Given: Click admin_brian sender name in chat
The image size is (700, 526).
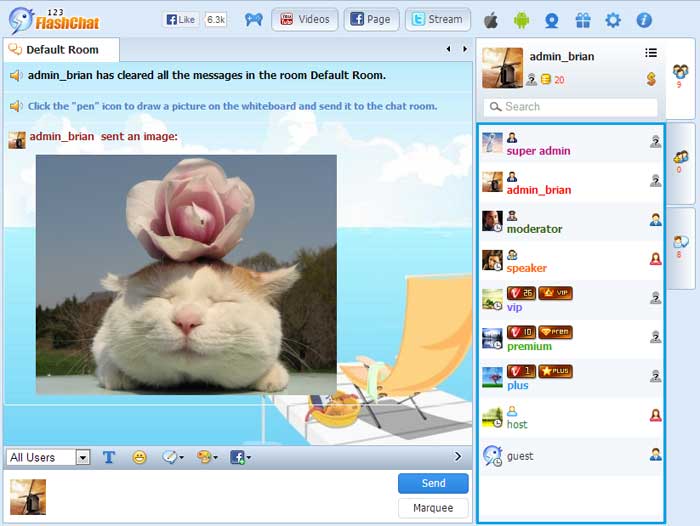Looking at the screenshot, I should [x=62, y=136].
